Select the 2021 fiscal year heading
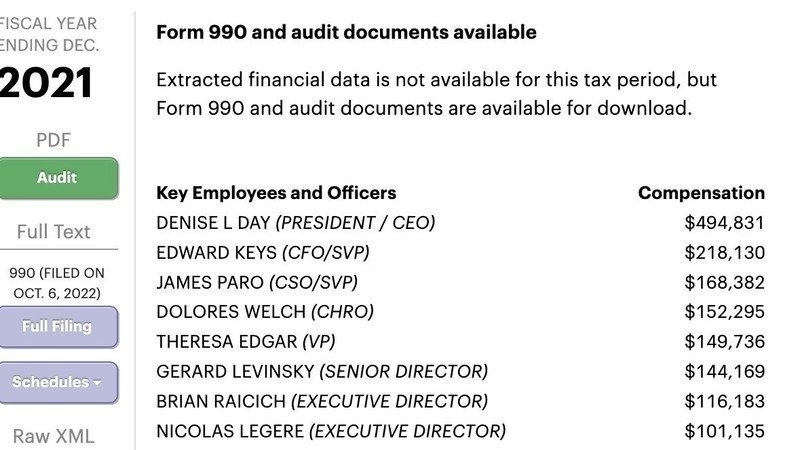 (x=47, y=83)
